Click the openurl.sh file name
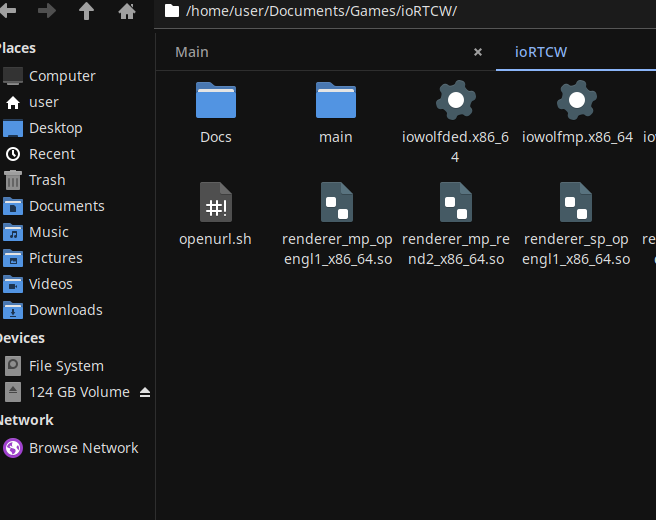656x520 pixels. coord(215,239)
